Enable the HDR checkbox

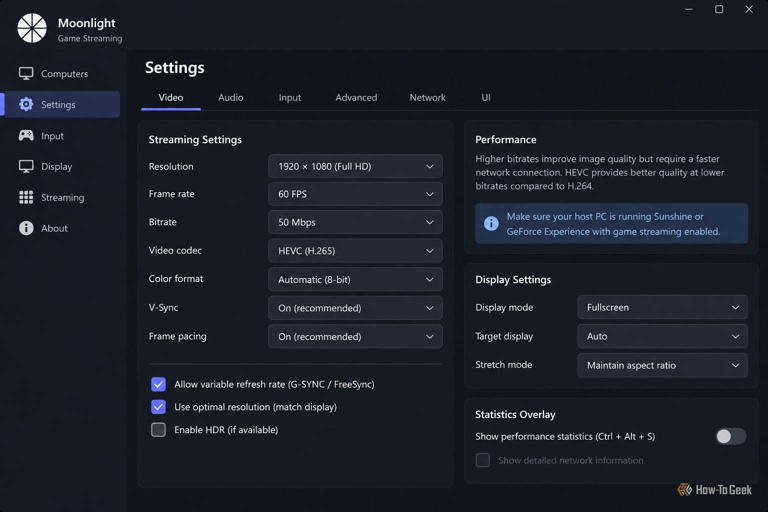coord(158,430)
